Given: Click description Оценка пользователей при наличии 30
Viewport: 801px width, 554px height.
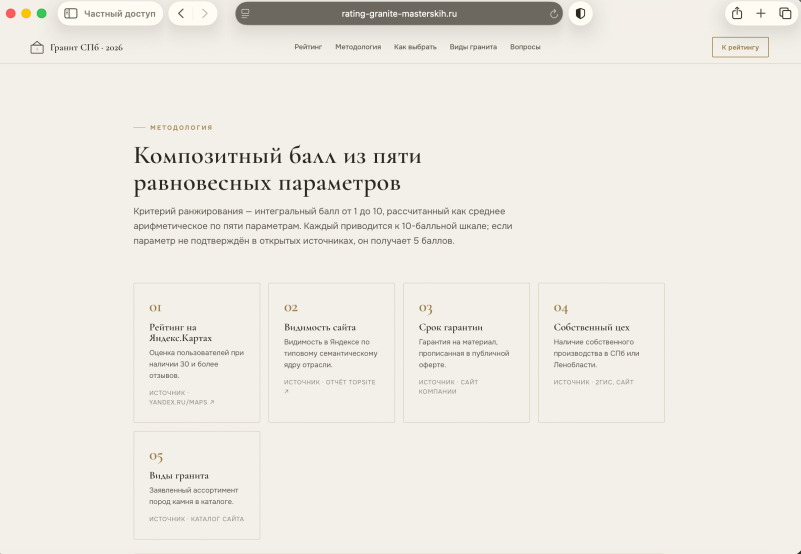Looking at the screenshot, I should (197, 364).
